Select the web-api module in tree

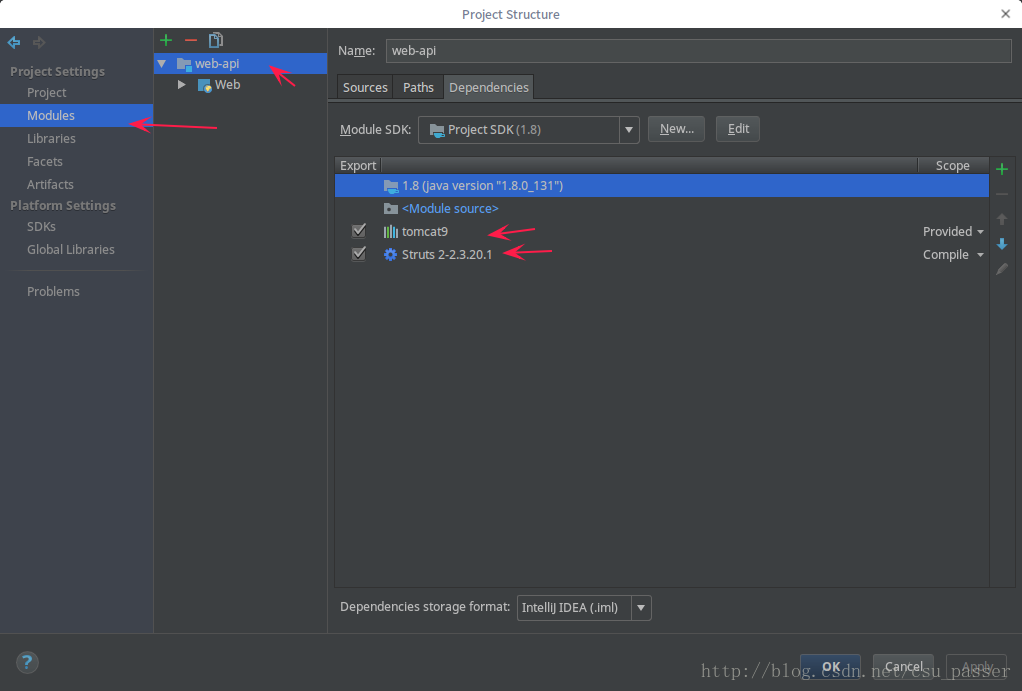pyautogui.click(x=241, y=64)
